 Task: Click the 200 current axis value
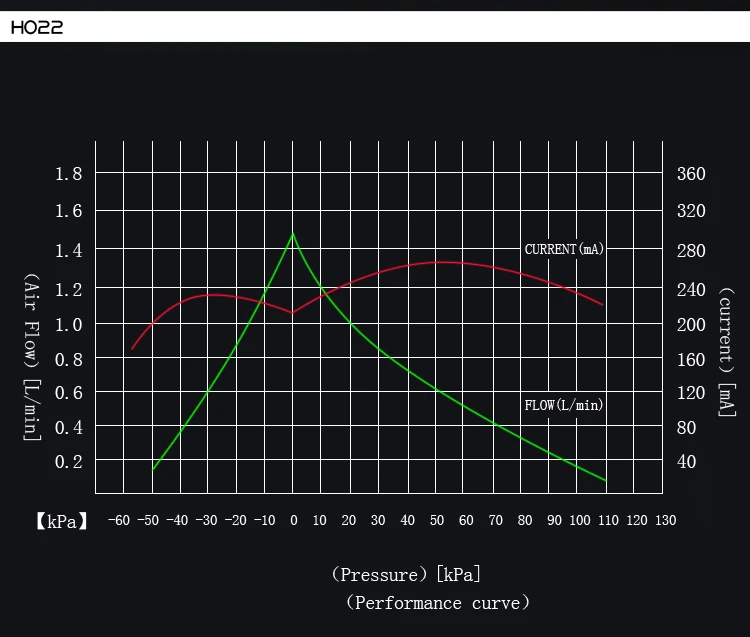click(691, 325)
